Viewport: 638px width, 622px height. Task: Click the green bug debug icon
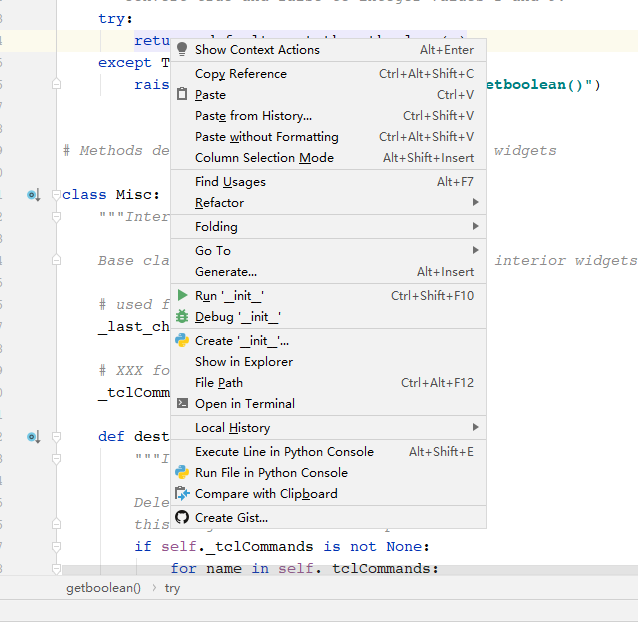click(x=182, y=316)
